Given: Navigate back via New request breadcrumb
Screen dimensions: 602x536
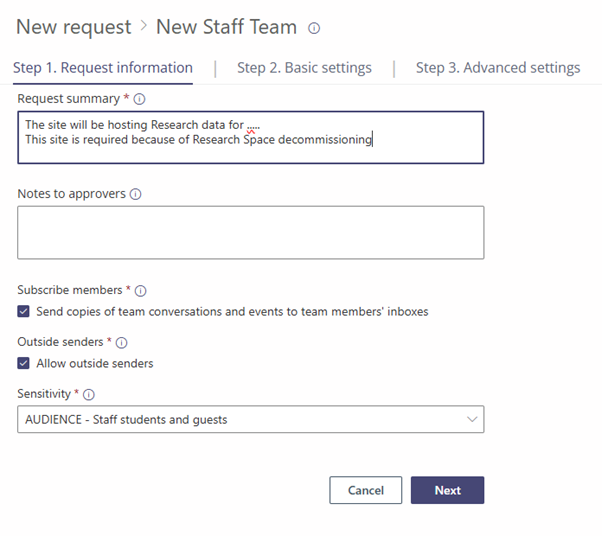Looking at the screenshot, I should tap(73, 27).
